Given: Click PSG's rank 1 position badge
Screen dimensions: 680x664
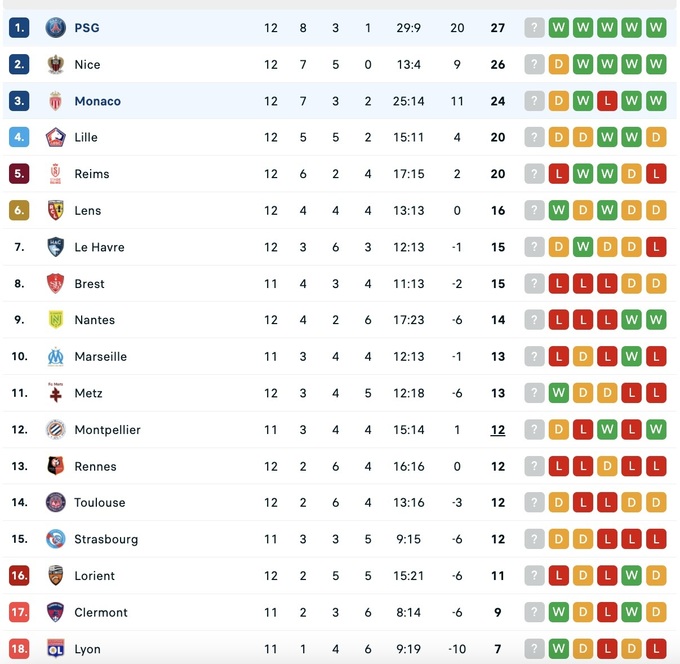Looking at the screenshot, I should coord(19,28).
